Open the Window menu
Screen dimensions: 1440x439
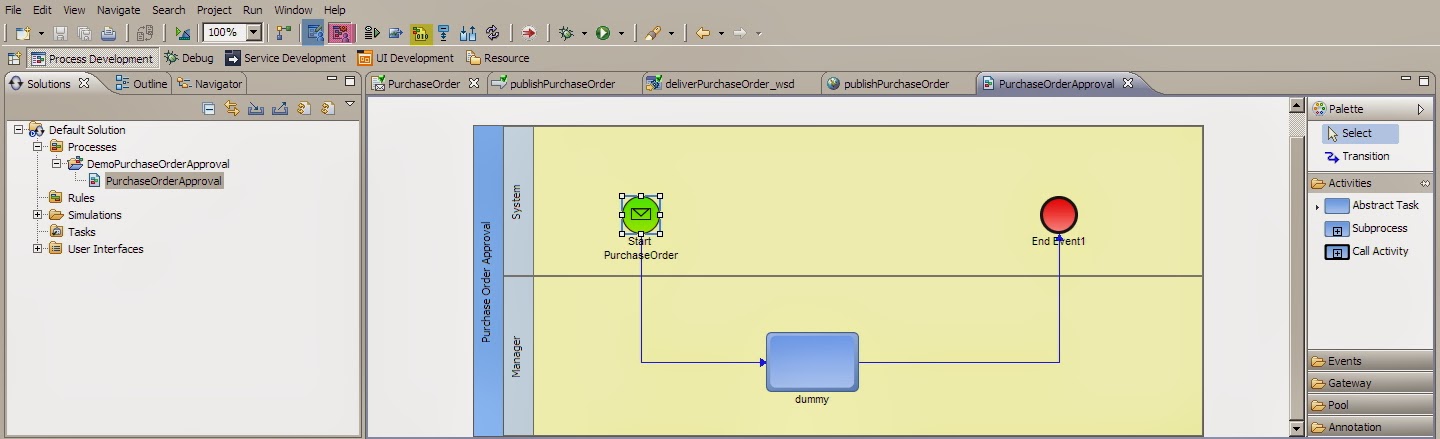click(x=293, y=9)
